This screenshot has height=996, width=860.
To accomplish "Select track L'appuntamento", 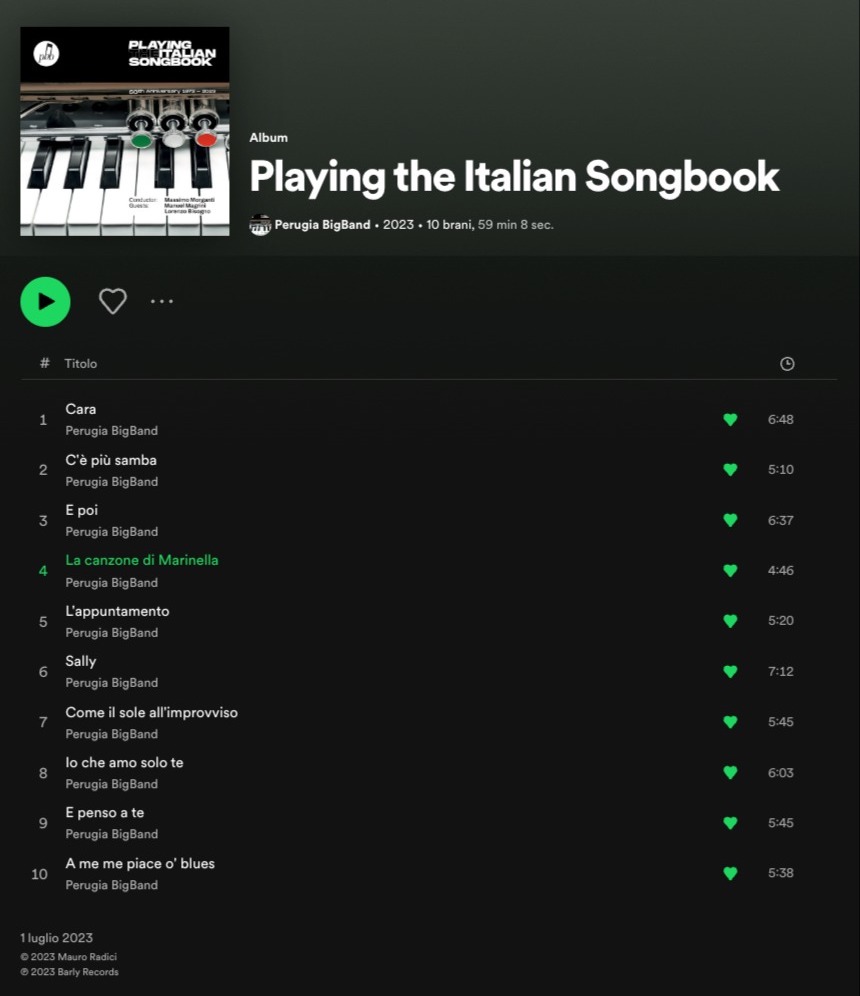I will (118, 611).
